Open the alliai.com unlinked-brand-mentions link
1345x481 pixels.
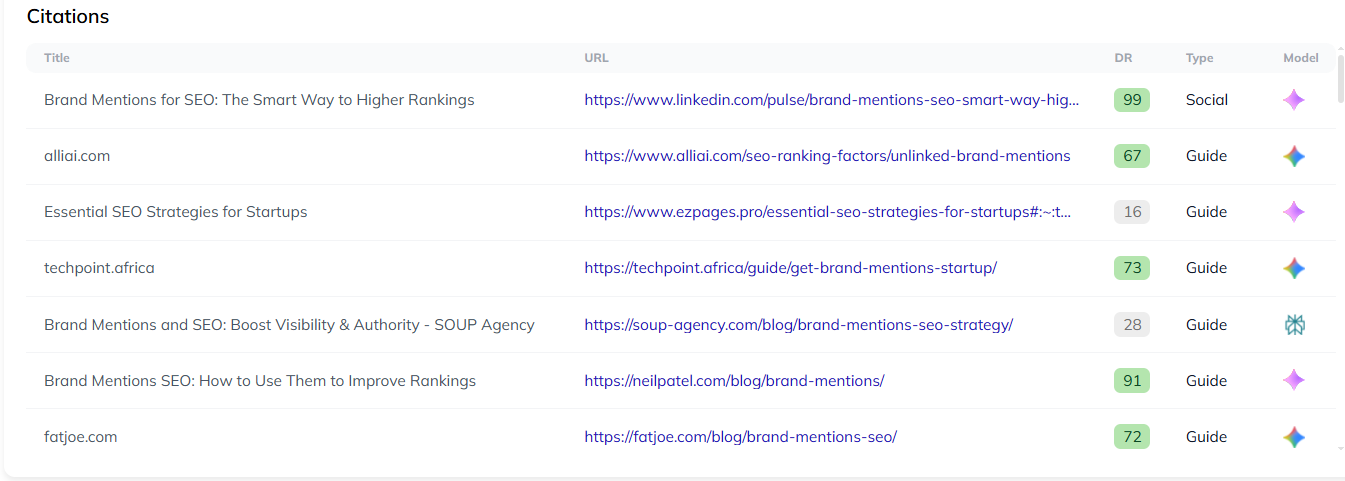pyautogui.click(x=827, y=156)
